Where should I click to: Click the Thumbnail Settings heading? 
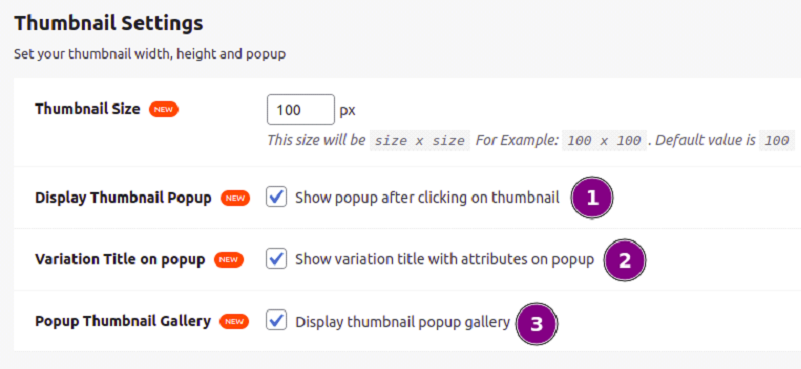pos(108,24)
